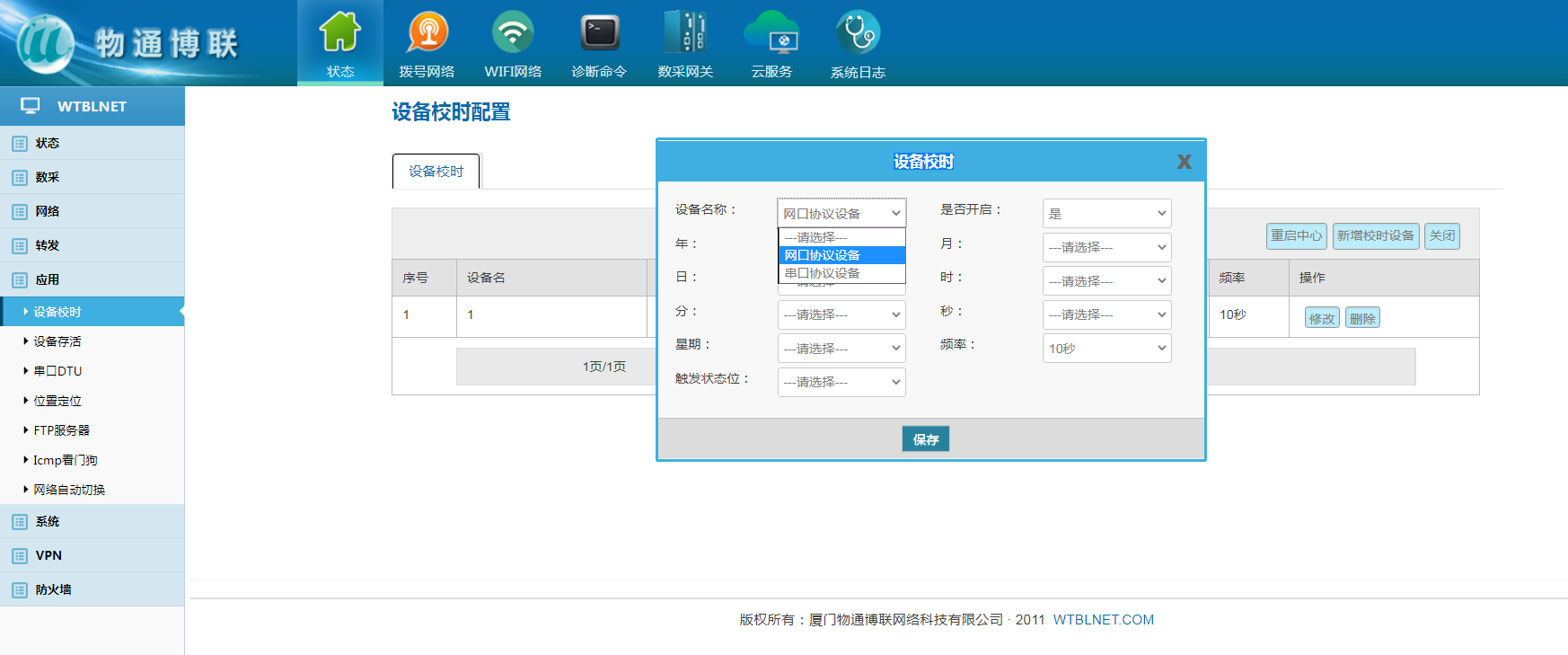Viewport: 1568px width, 655px height.
Task: Open the 频率 dropdown showing 10秒
Action: coord(1106,349)
